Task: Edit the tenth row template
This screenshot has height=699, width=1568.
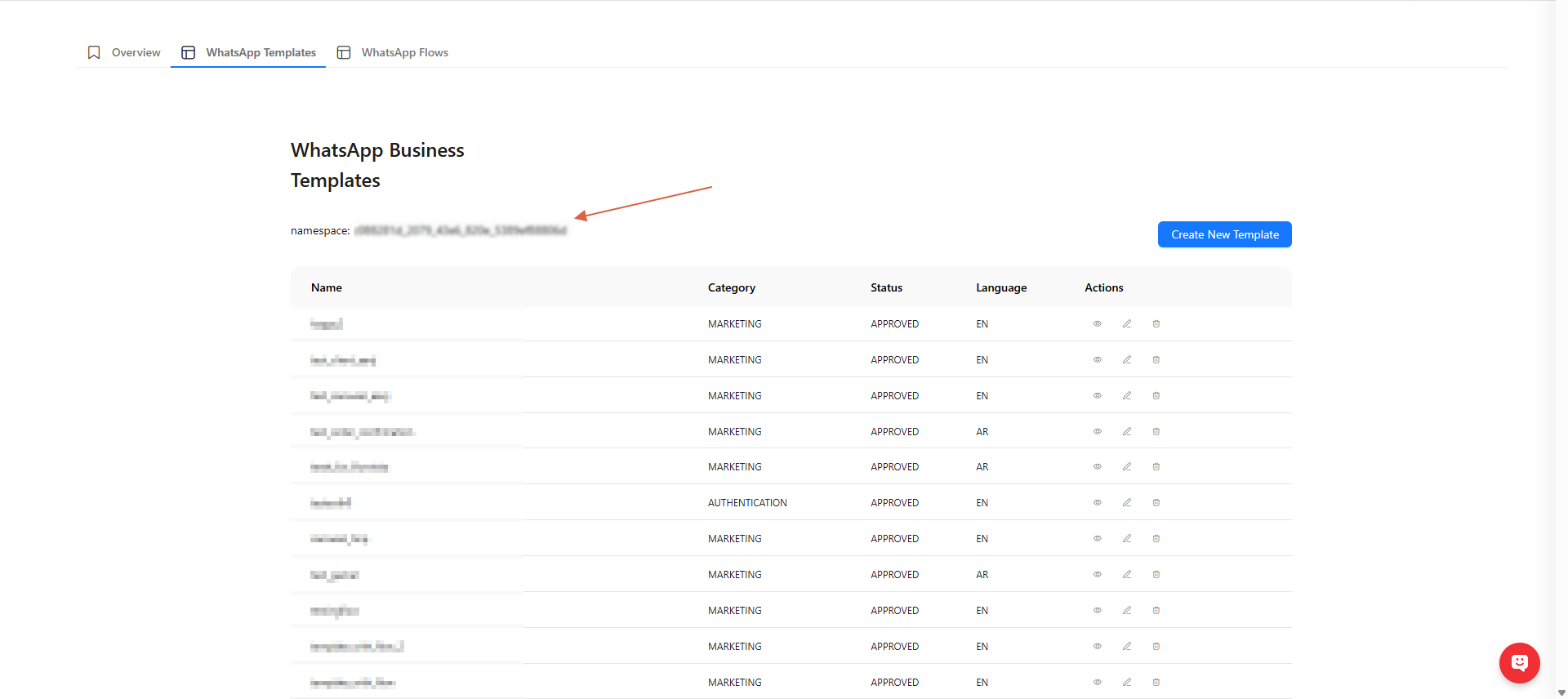Action: [1127, 647]
